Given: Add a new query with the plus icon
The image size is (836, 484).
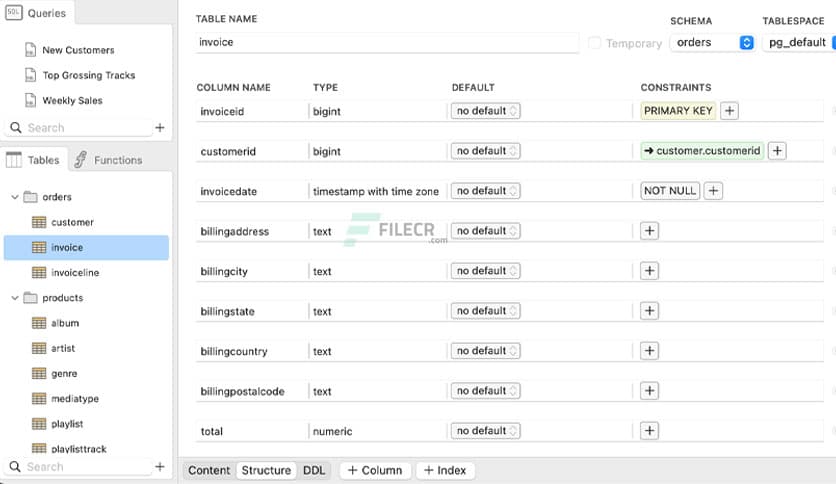Looking at the screenshot, I should pyautogui.click(x=160, y=128).
